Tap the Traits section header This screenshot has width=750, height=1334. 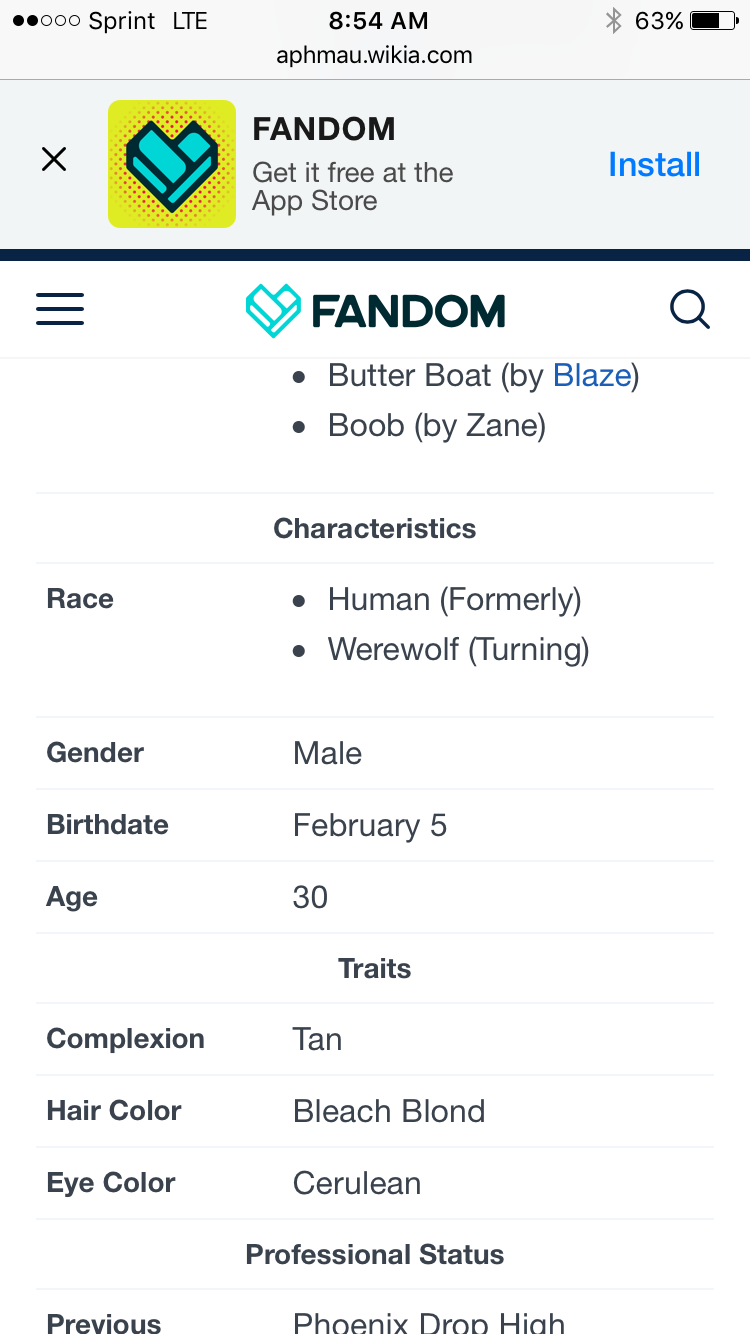click(375, 968)
